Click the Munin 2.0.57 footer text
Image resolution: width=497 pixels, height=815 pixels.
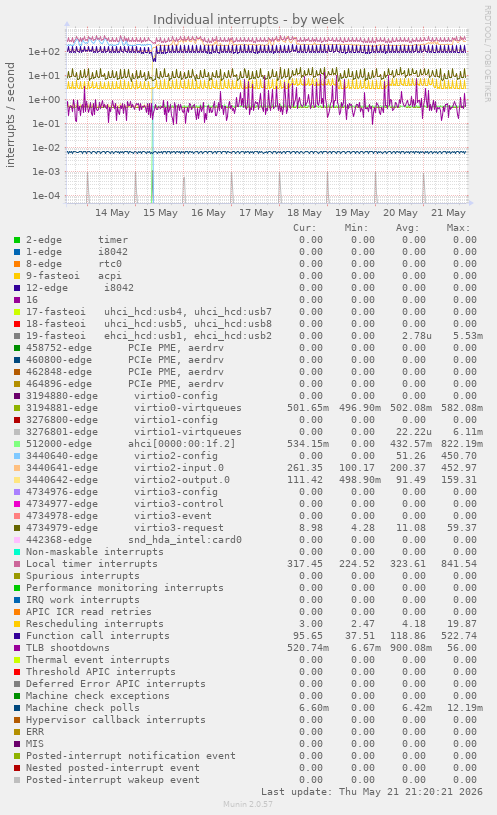[x=248, y=804]
